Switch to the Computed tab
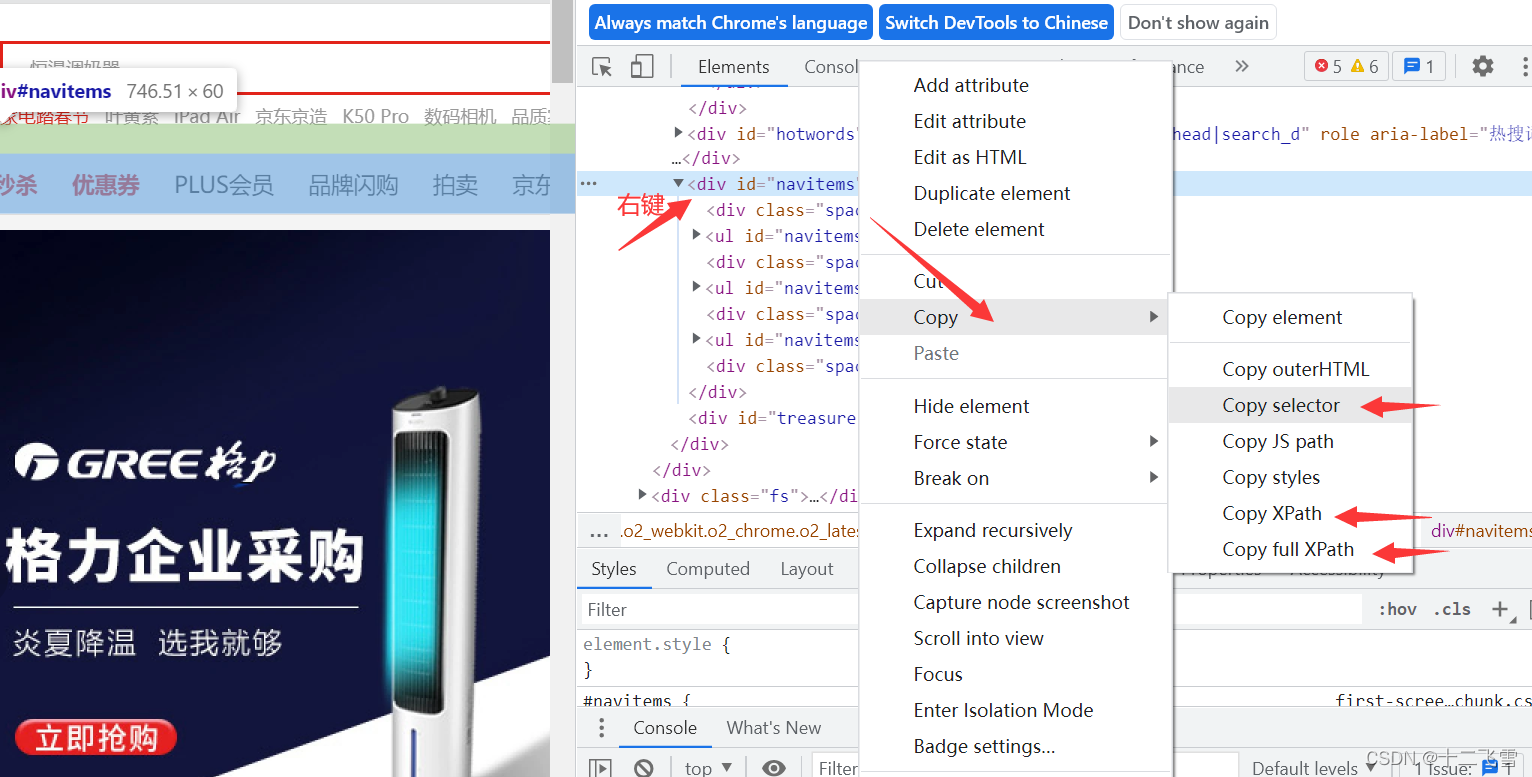 (x=708, y=569)
